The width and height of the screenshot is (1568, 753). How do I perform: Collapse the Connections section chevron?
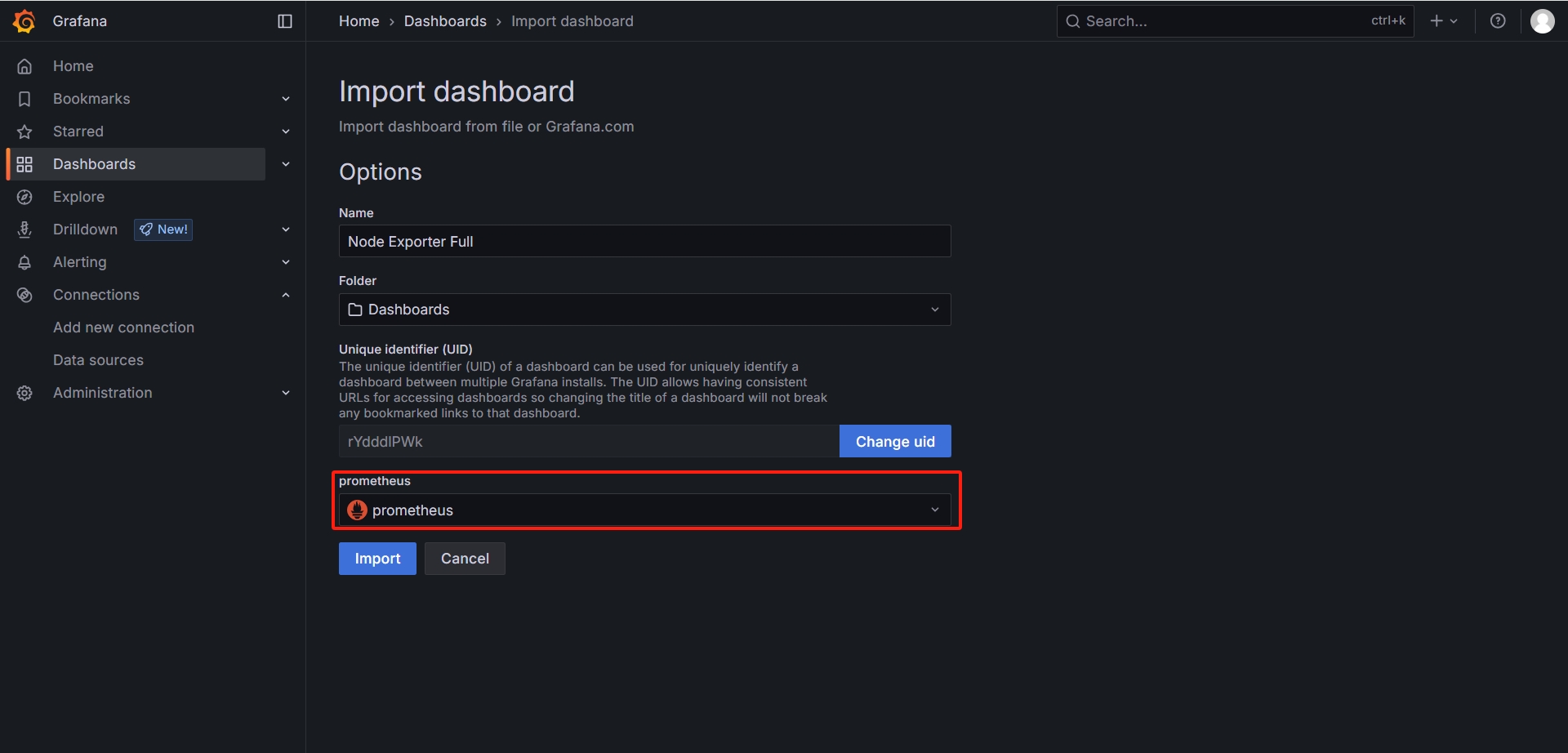(286, 295)
